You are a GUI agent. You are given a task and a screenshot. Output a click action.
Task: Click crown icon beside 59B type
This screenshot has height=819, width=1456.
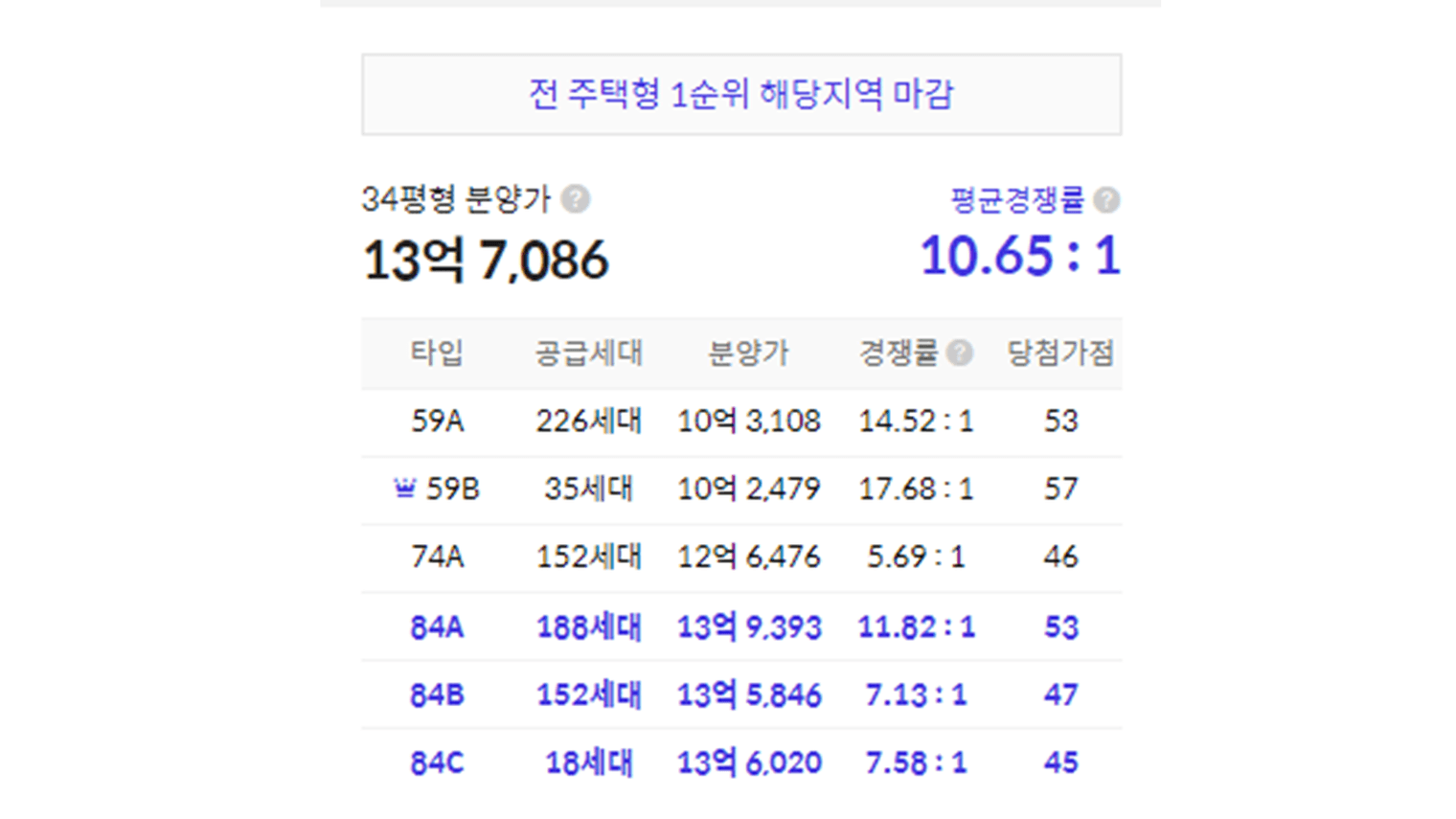pos(405,489)
